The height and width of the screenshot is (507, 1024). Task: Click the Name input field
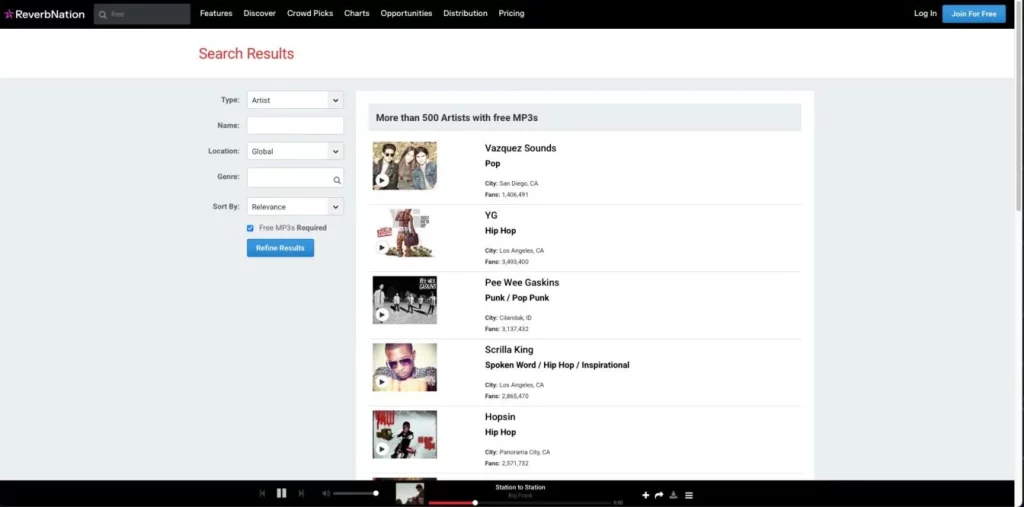point(295,125)
